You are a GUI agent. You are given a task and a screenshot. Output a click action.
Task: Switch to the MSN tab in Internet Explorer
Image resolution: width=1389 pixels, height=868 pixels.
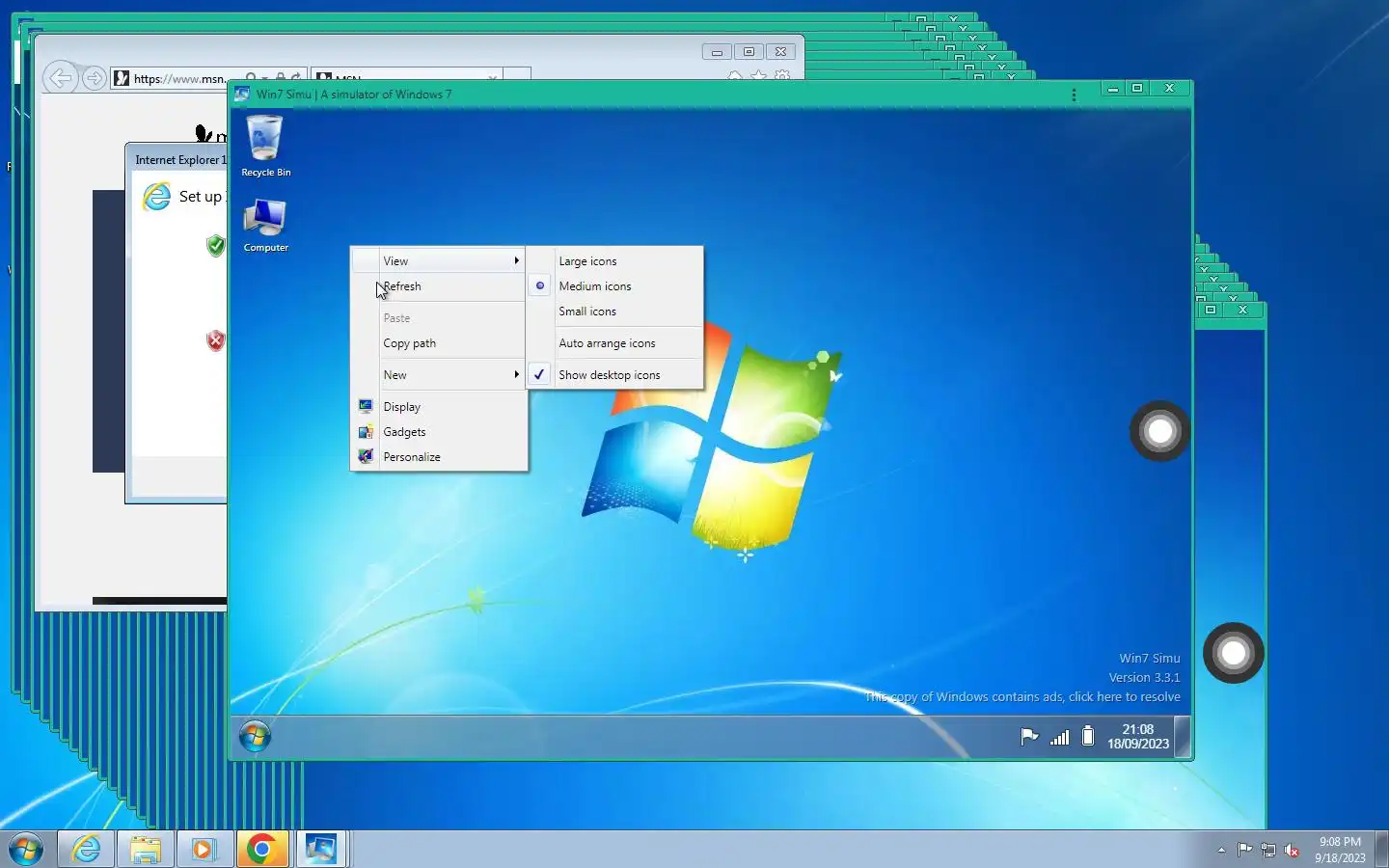click(x=407, y=76)
